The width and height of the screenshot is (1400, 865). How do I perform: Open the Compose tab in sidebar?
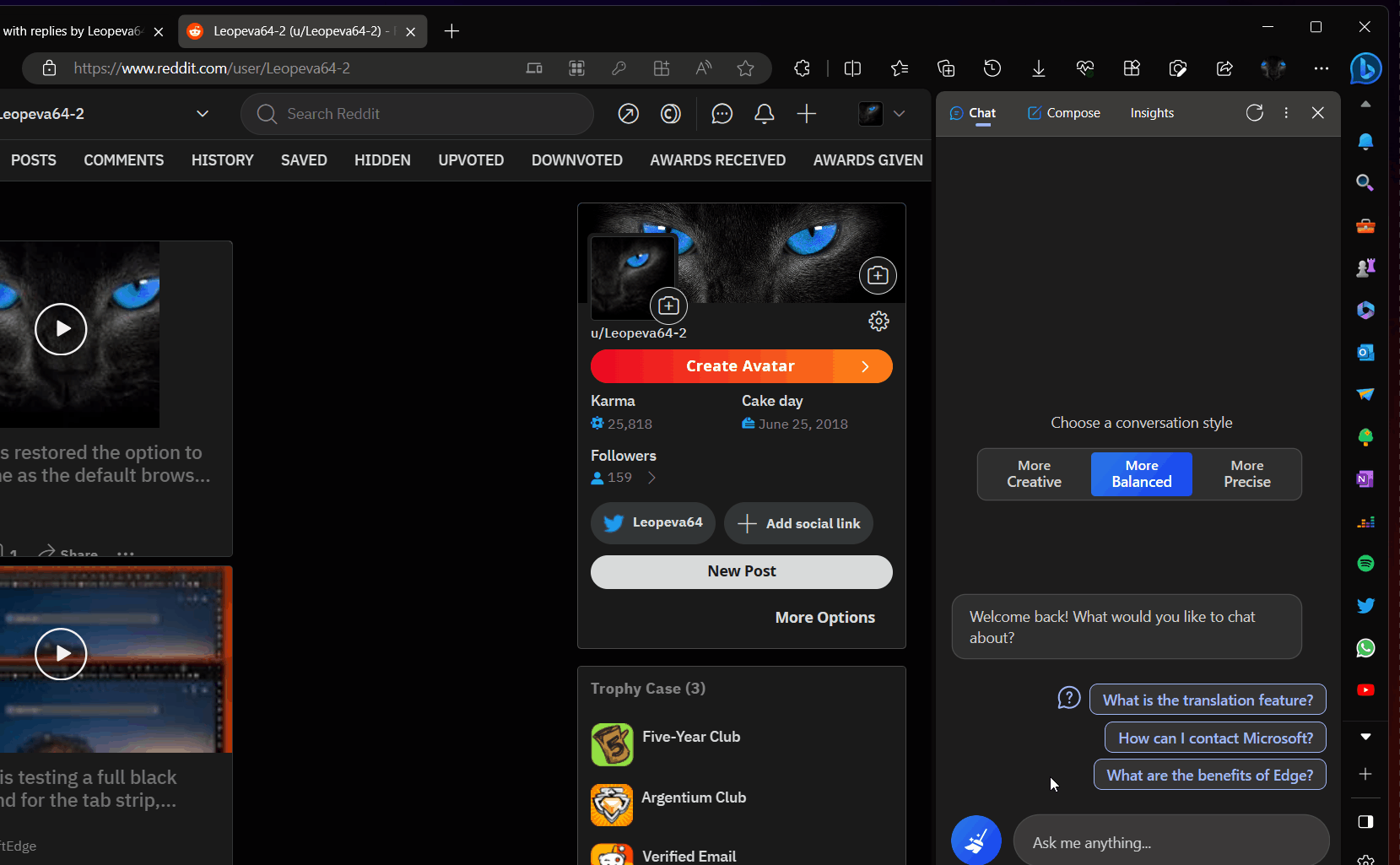coord(1063,113)
